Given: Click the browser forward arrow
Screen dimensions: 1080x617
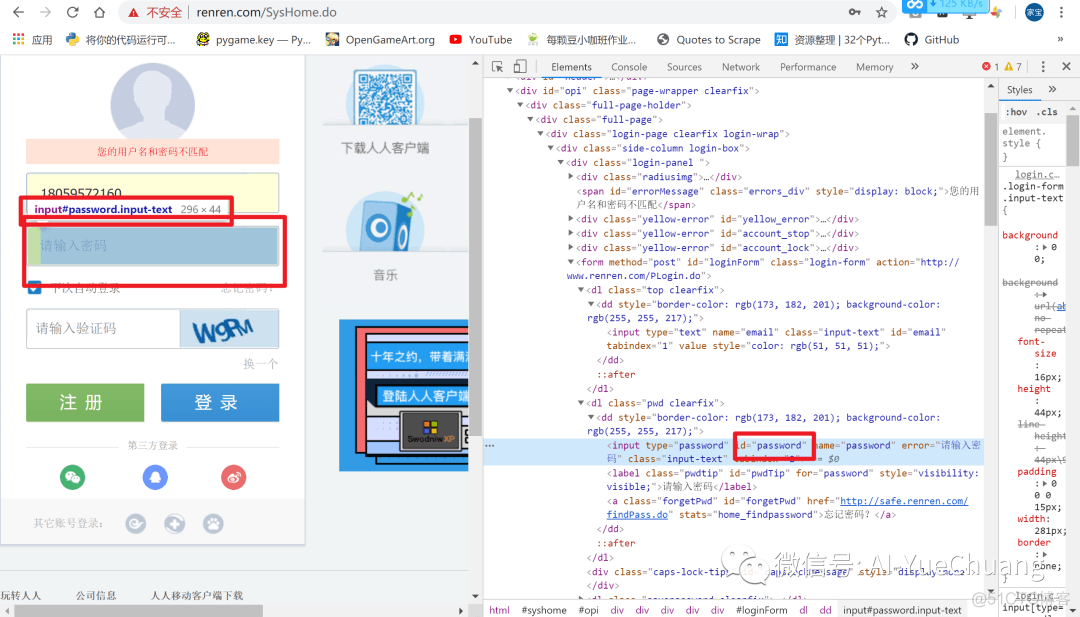Looking at the screenshot, I should coord(45,12).
